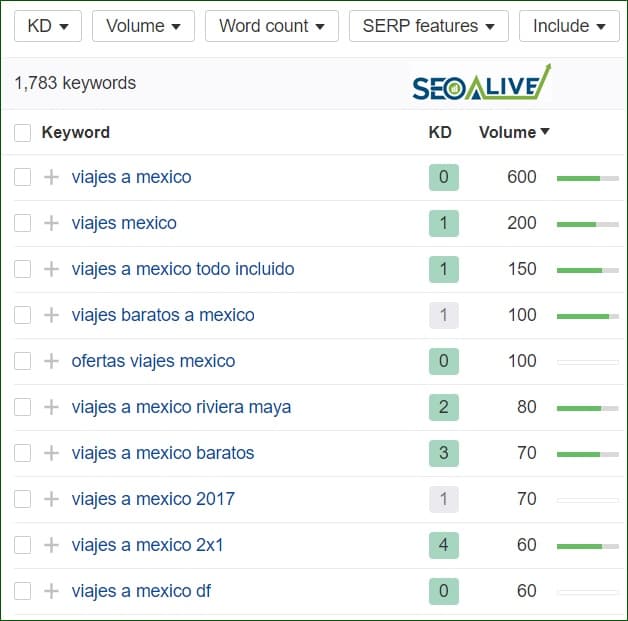Open 'viajes a mexico 2017' link
The image size is (628, 621).
[153, 499]
